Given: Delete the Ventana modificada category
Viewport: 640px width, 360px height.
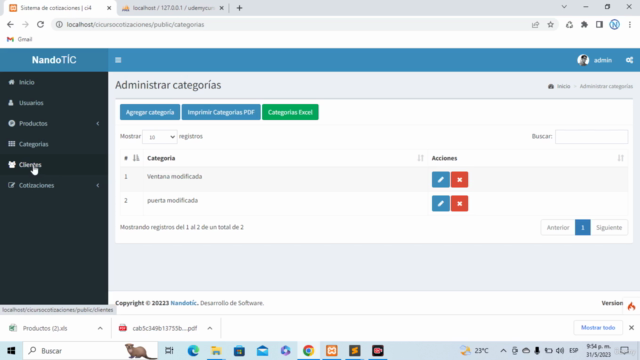Looking at the screenshot, I should pos(459,180).
